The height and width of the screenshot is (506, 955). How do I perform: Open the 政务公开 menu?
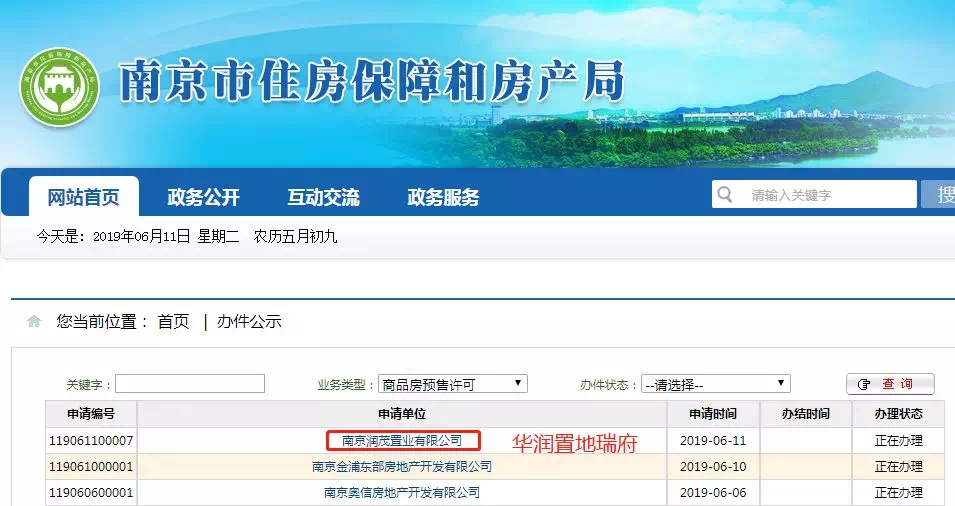coord(203,197)
